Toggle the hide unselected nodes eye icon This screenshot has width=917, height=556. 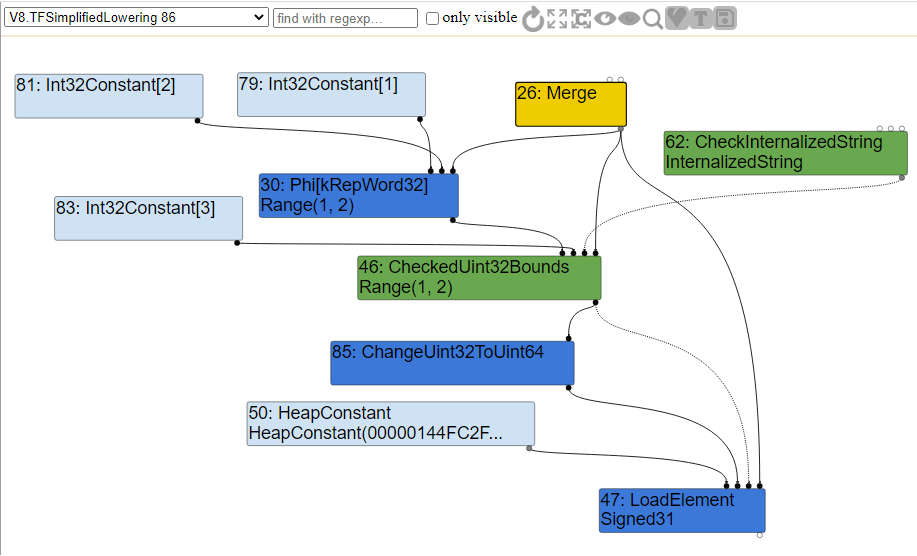(605, 19)
